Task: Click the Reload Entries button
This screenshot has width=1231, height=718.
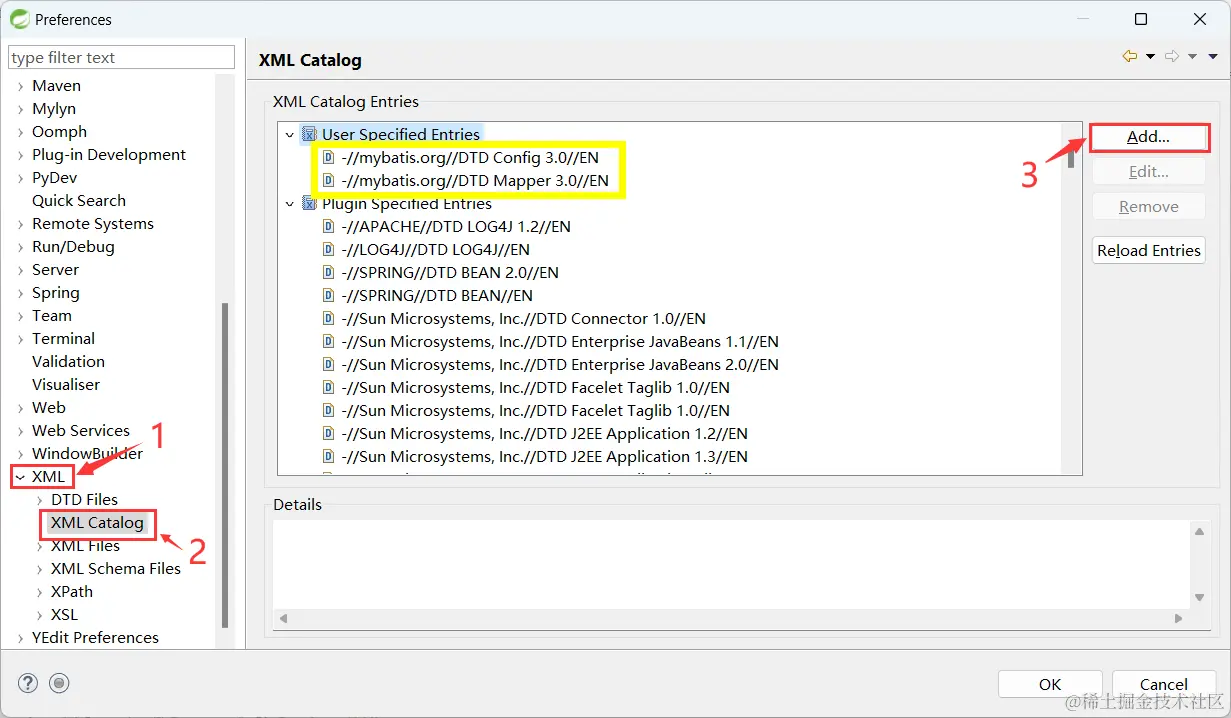Action: (1149, 251)
